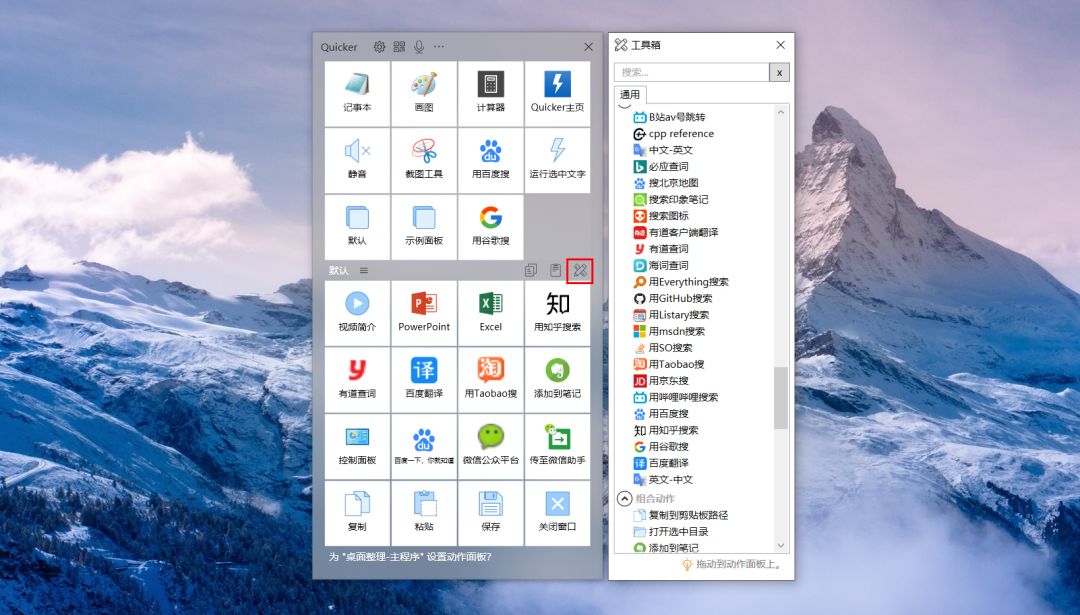Click the toolbox list scrollbar thumb
The width and height of the screenshot is (1080, 615).
click(x=780, y=398)
